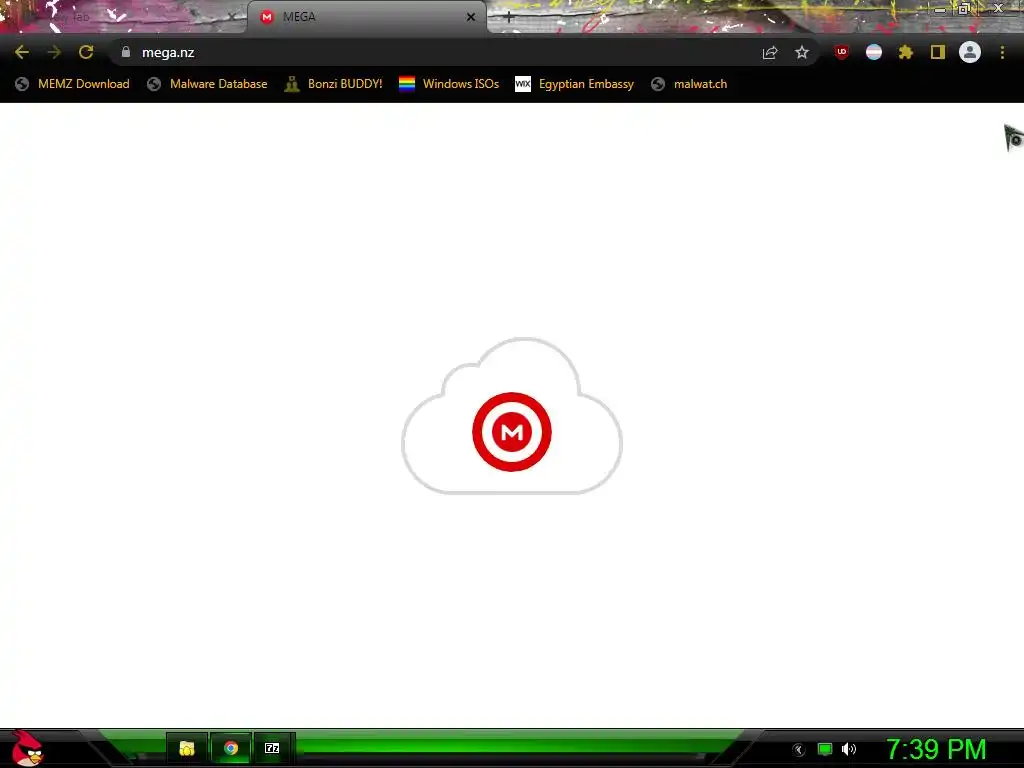Image resolution: width=1024 pixels, height=768 pixels.
Task: Open the Windows ISOs bookmark
Action: click(x=449, y=84)
